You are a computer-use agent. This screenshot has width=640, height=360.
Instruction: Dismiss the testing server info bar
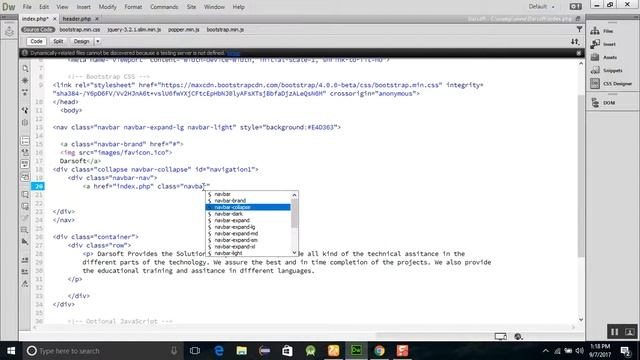pos(578,53)
